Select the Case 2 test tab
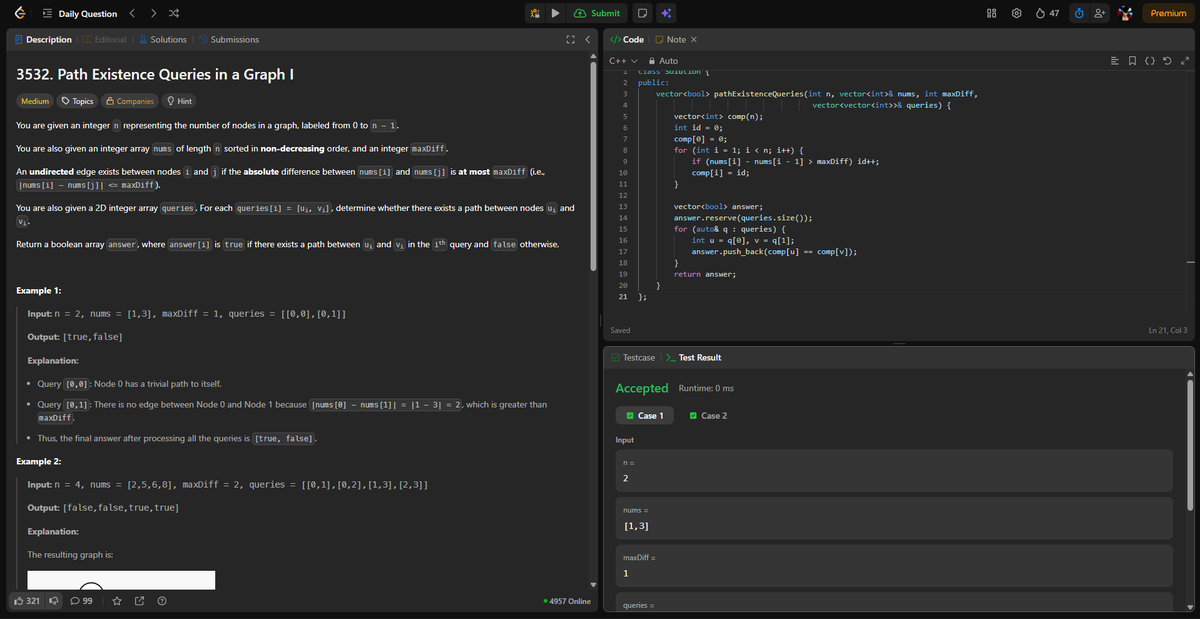Screen dimensions: 1200x619 (708, 415)
